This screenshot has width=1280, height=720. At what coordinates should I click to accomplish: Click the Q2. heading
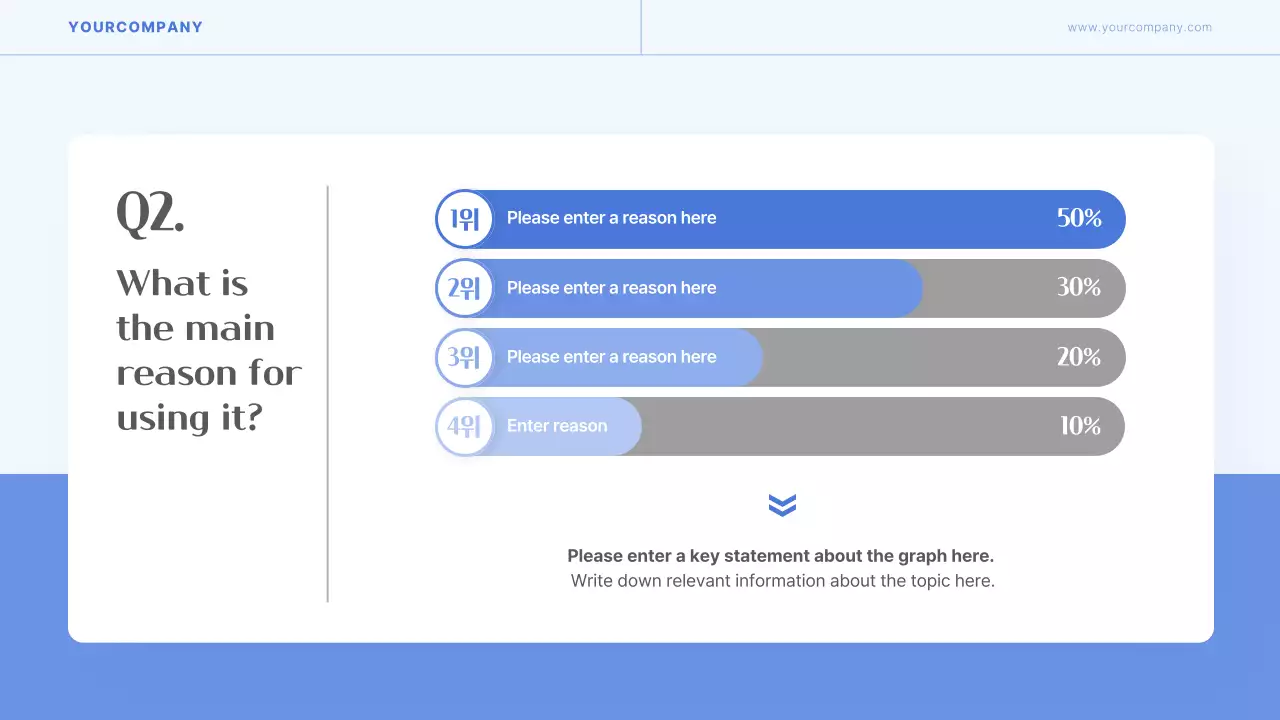click(x=150, y=213)
